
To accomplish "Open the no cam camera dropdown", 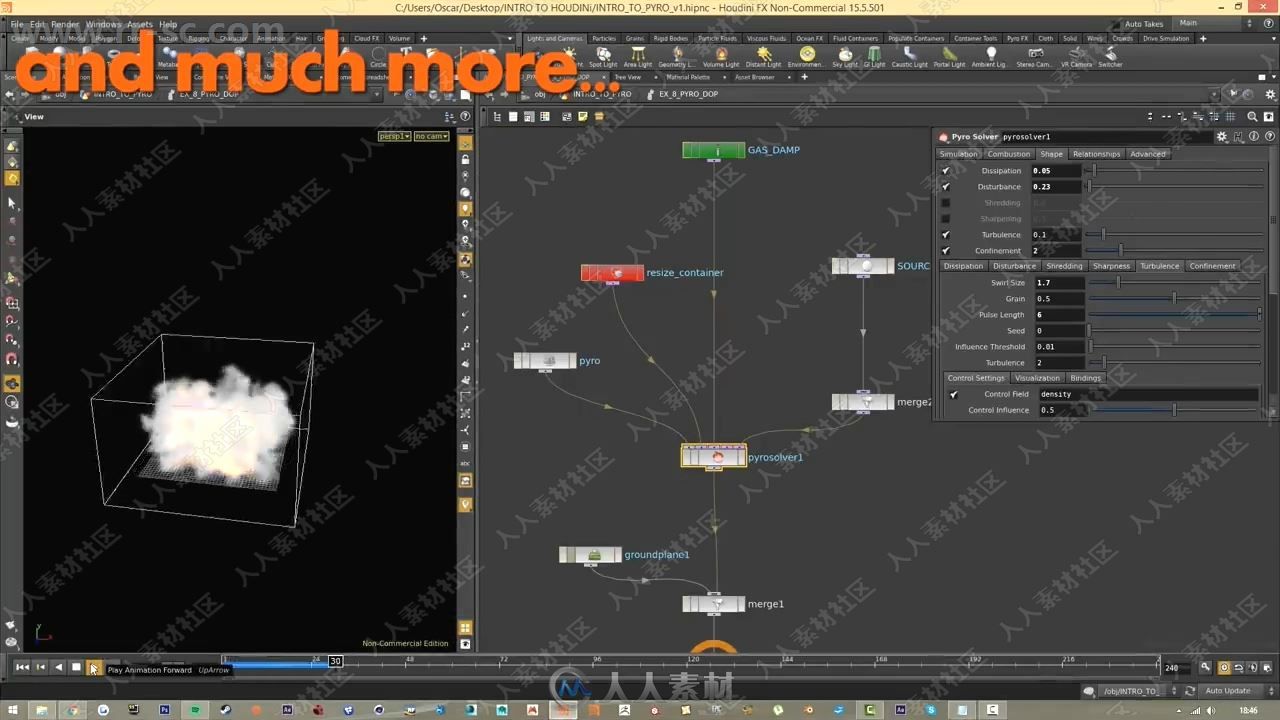I will pyautogui.click(x=431, y=136).
